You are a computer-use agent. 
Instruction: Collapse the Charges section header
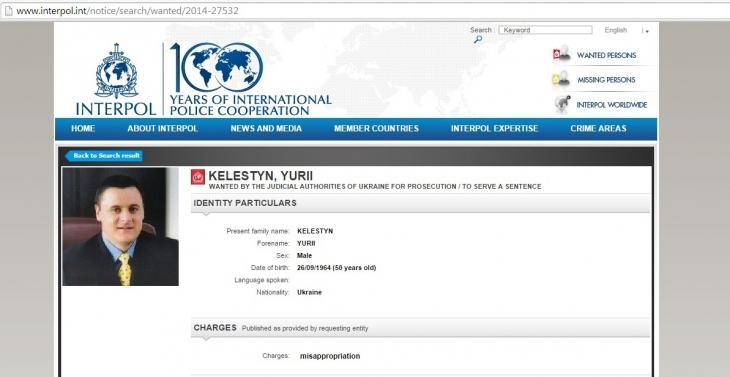click(420, 328)
